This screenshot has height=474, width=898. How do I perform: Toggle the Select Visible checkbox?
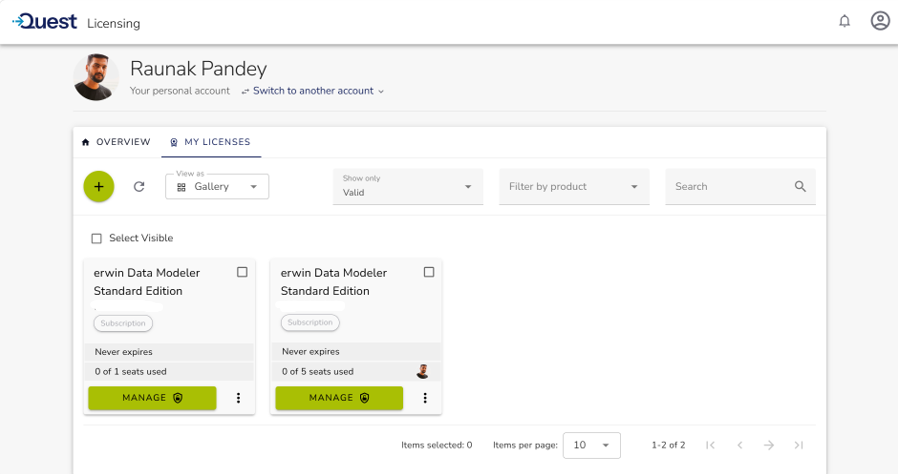tap(97, 238)
